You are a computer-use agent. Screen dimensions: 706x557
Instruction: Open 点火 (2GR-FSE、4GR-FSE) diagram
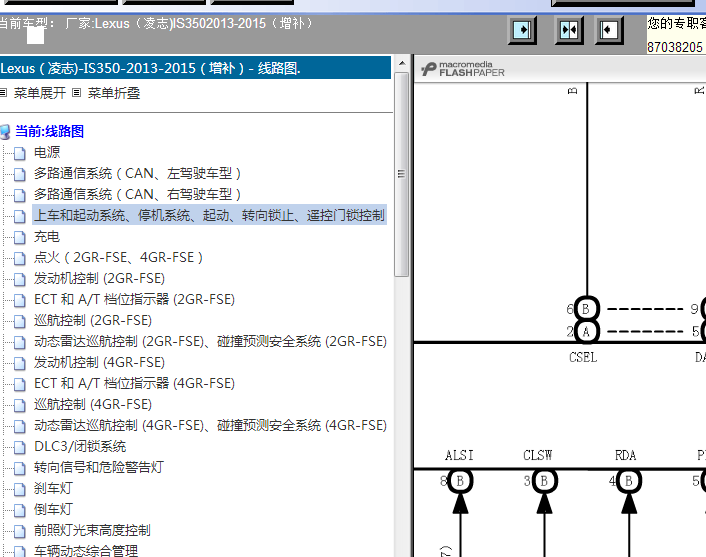[x=118, y=258]
